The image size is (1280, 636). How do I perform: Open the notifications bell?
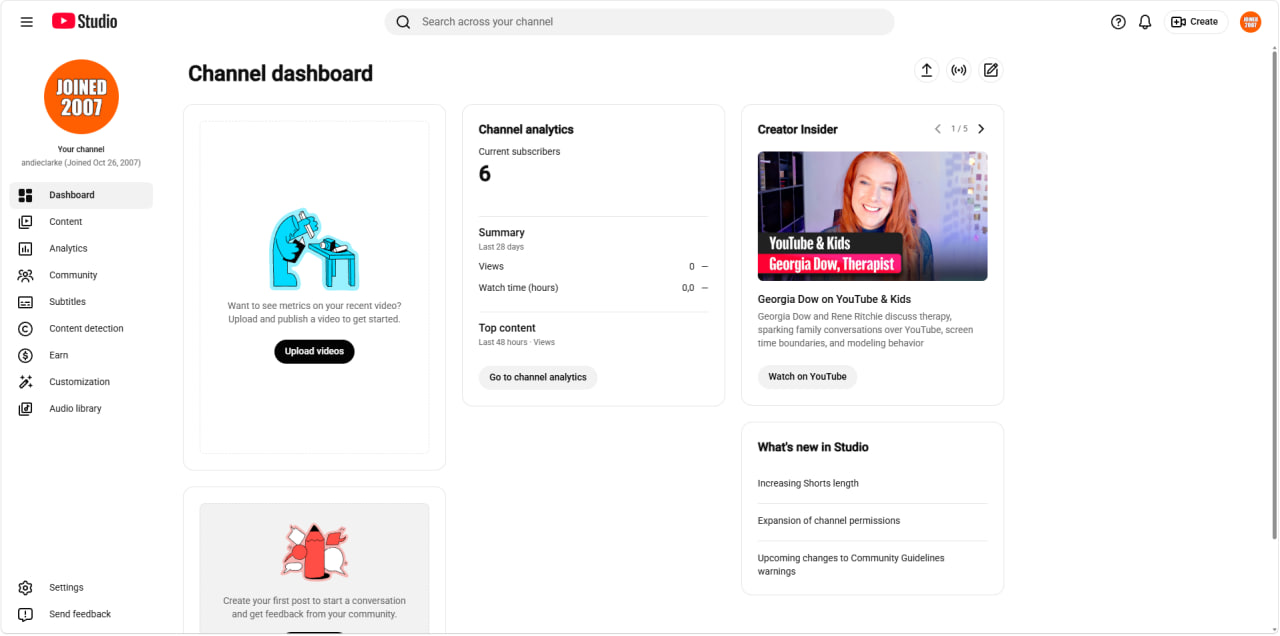click(x=1145, y=22)
